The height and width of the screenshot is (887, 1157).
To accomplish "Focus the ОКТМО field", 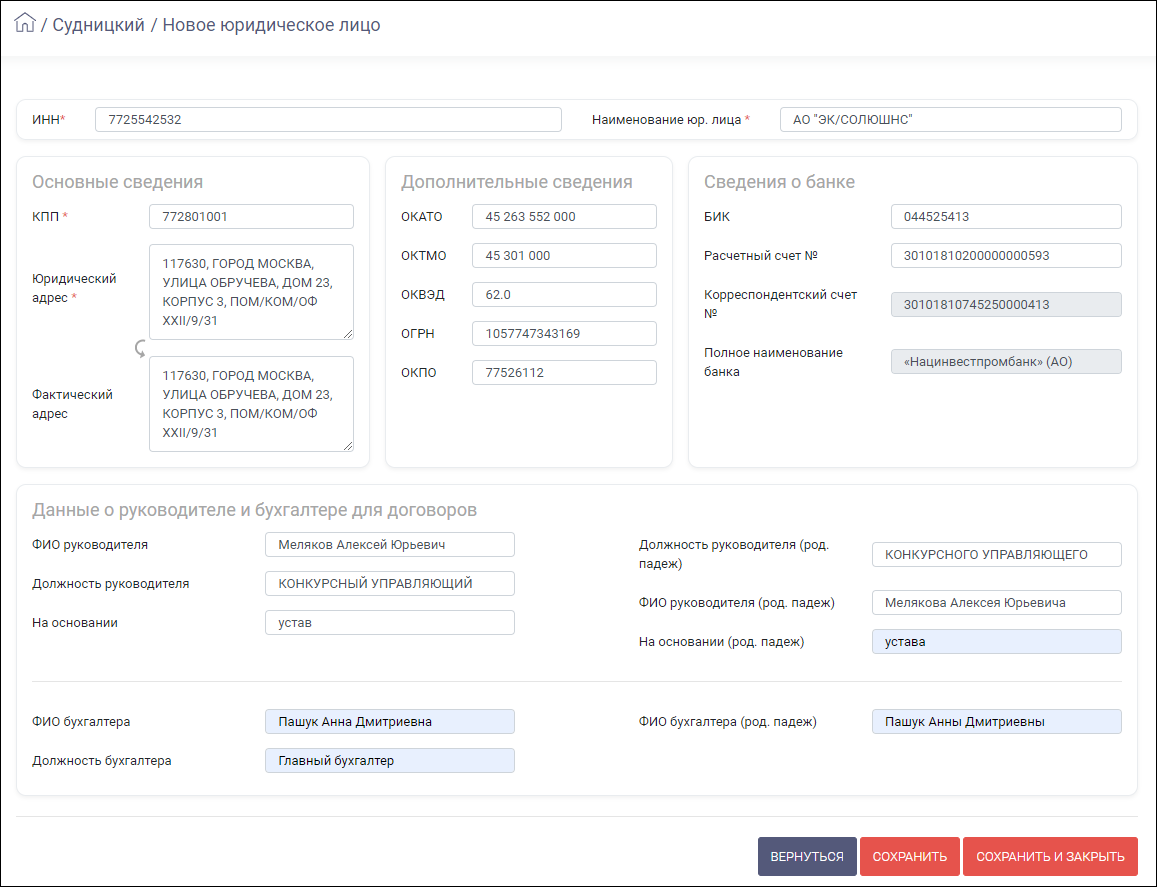I will 564,256.
